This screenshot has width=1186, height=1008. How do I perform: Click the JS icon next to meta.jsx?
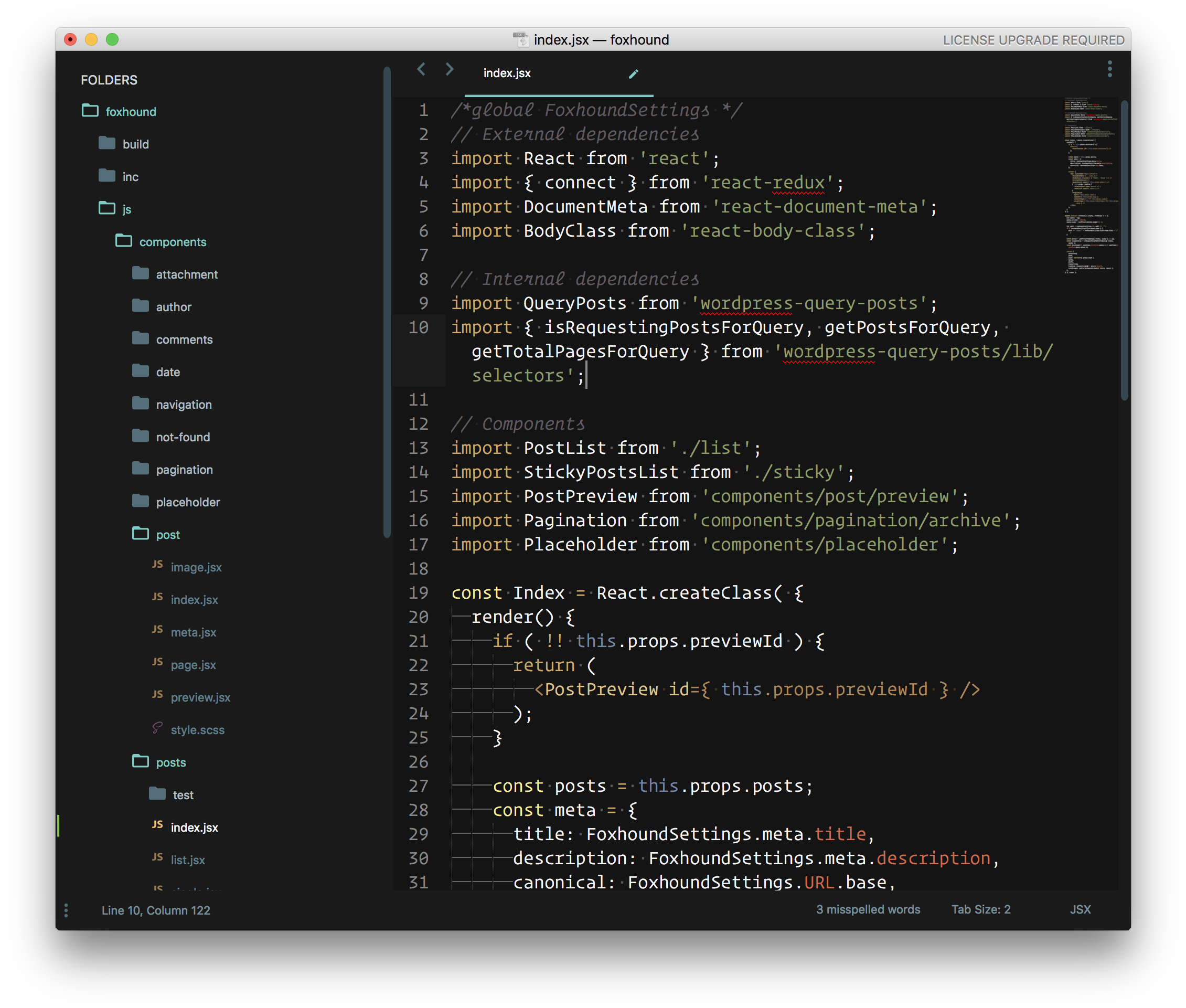(158, 631)
